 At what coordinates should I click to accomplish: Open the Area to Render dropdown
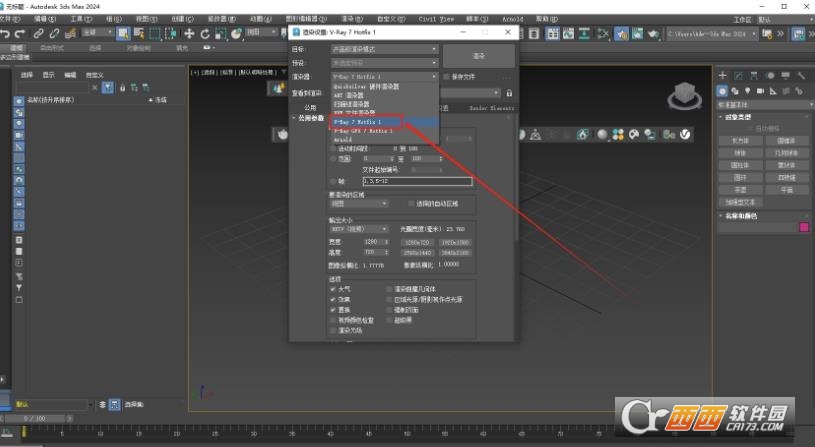coord(359,203)
